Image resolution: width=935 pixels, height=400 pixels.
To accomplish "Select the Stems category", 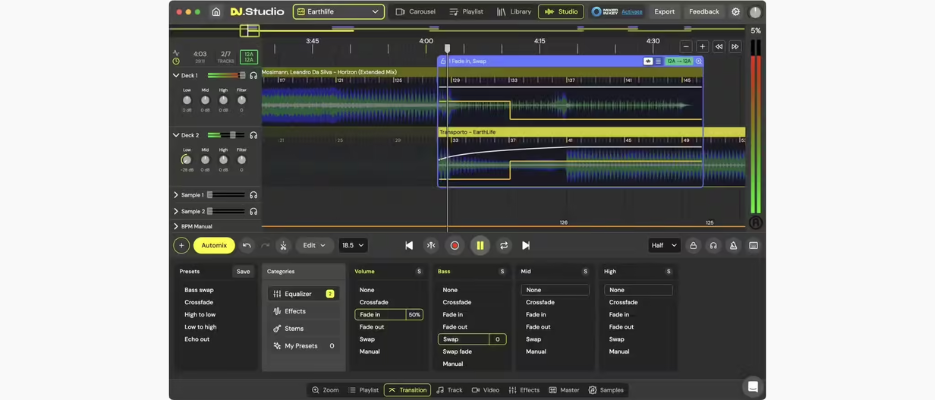I will [304, 328].
